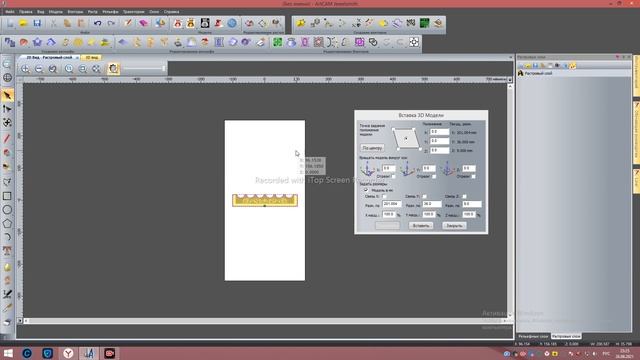Toggle the Связь X checkbox
The image size is (640, 360).
point(384,197)
